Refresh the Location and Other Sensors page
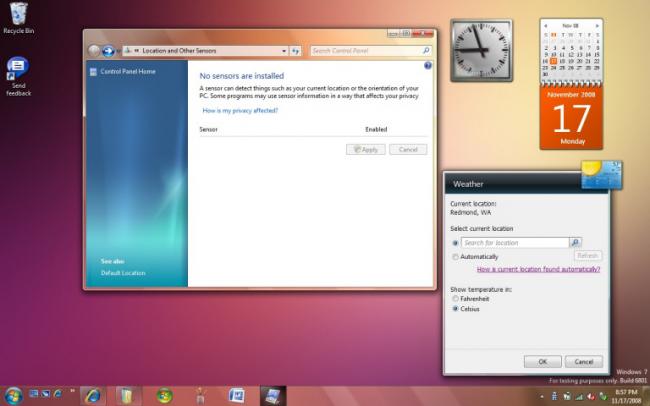 pos(295,51)
